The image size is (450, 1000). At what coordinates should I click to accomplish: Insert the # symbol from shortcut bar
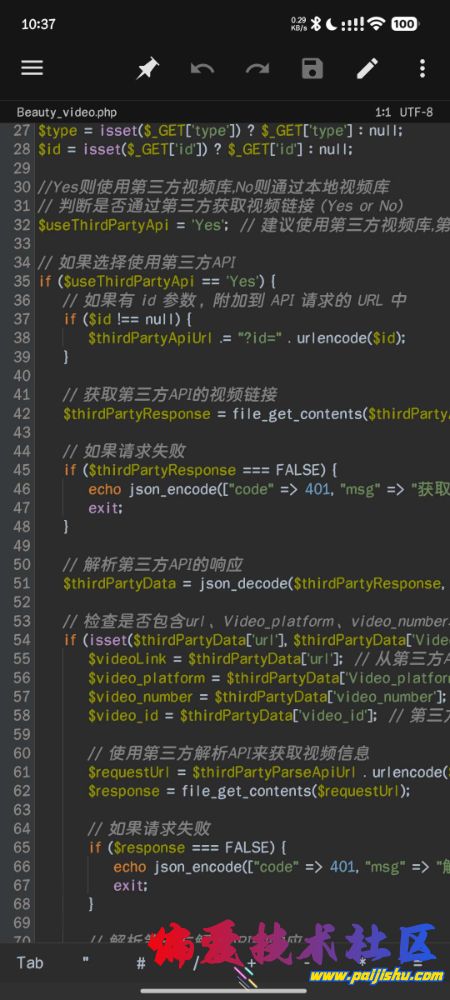141,962
